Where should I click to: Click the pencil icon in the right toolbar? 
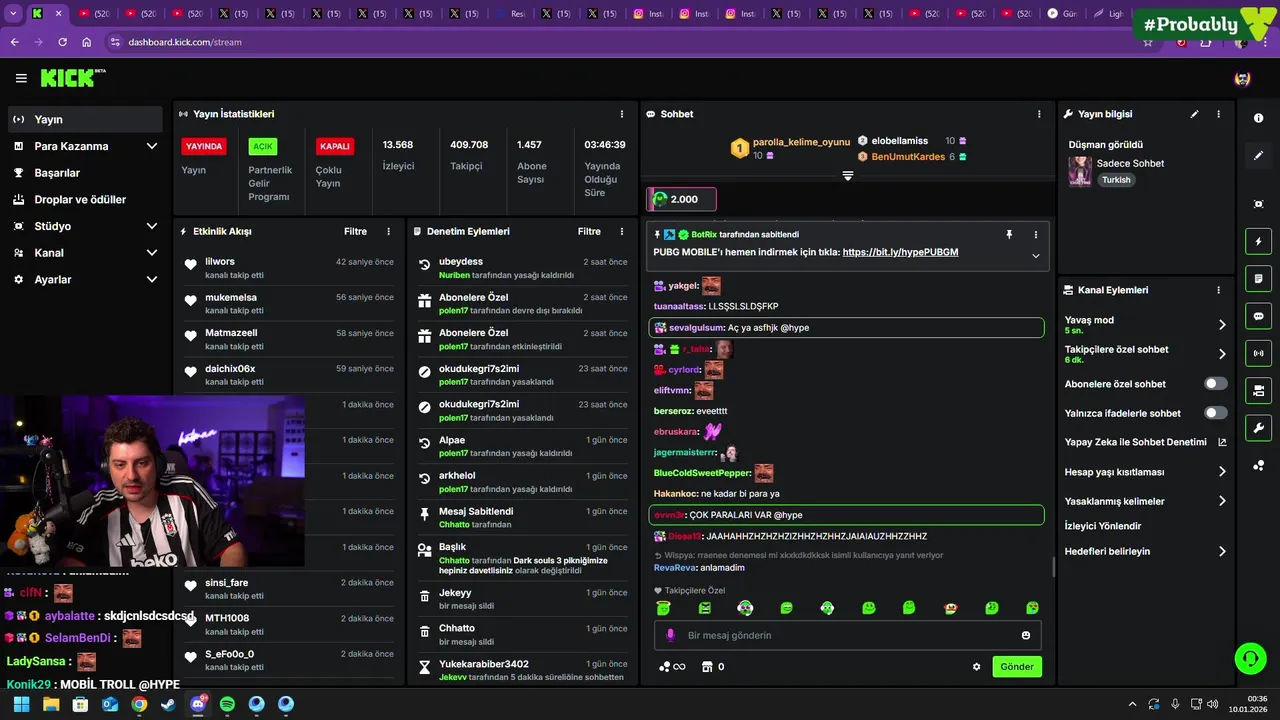[x=1258, y=155]
